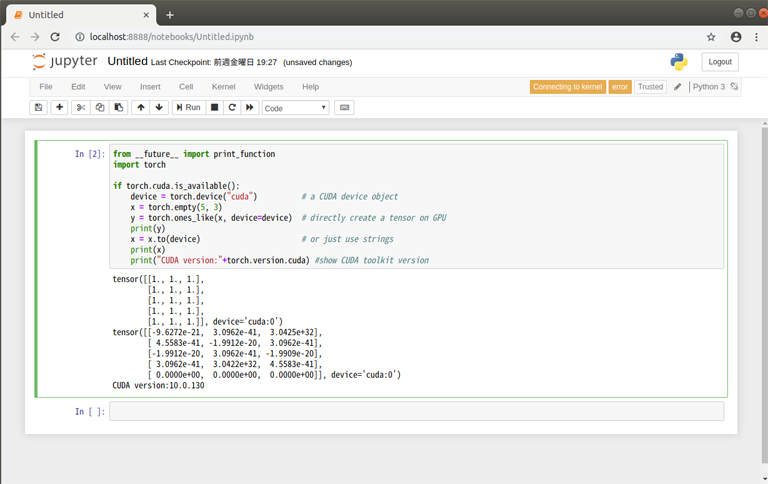Copy selected cells icon
This screenshot has width=768, height=484.
tap(100, 107)
